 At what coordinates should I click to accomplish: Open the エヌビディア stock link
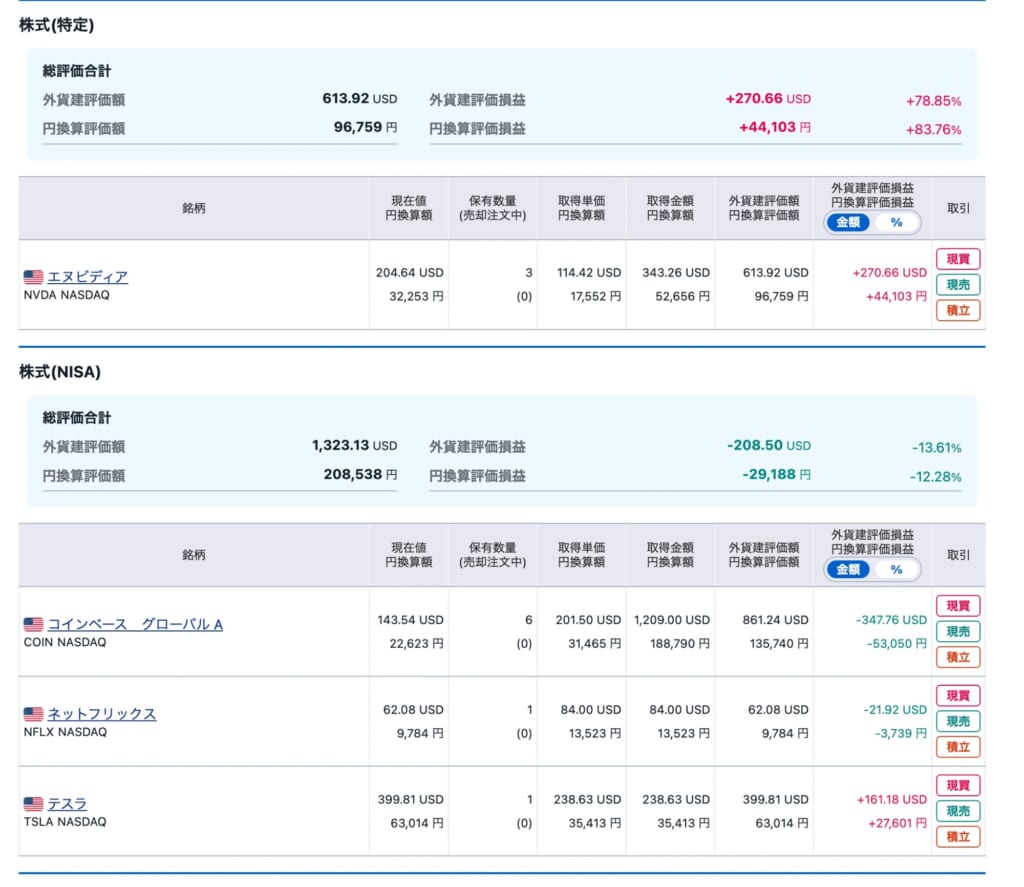[88, 277]
